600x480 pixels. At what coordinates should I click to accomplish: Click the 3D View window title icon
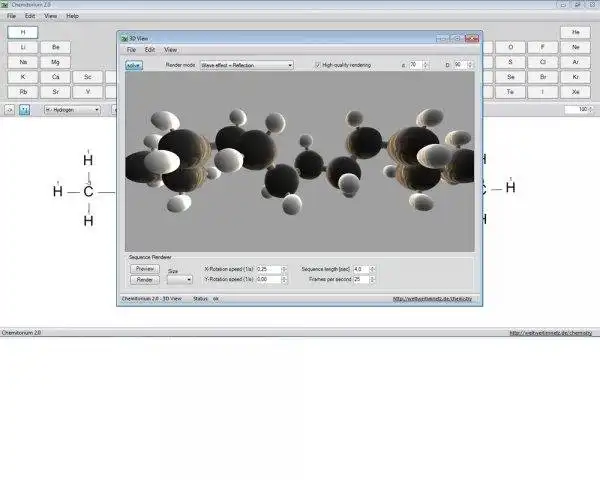(124, 38)
